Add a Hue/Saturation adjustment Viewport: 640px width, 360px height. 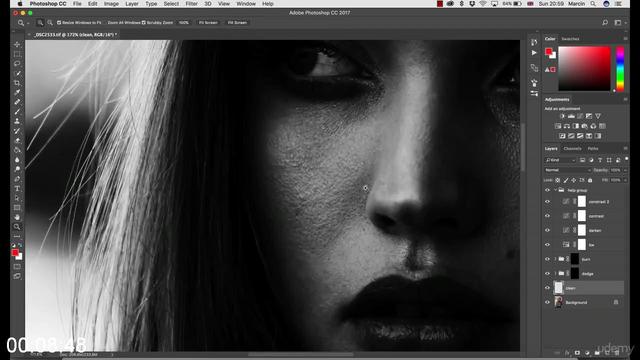coord(558,126)
